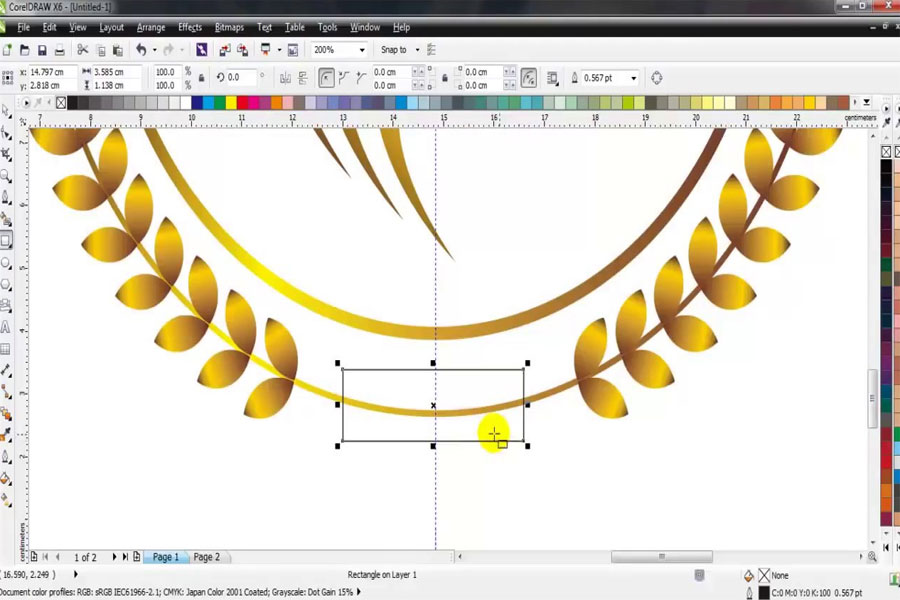This screenshot has height=600, width=900.
Task: Expand the color palette downward arrow
Action: 867,102
